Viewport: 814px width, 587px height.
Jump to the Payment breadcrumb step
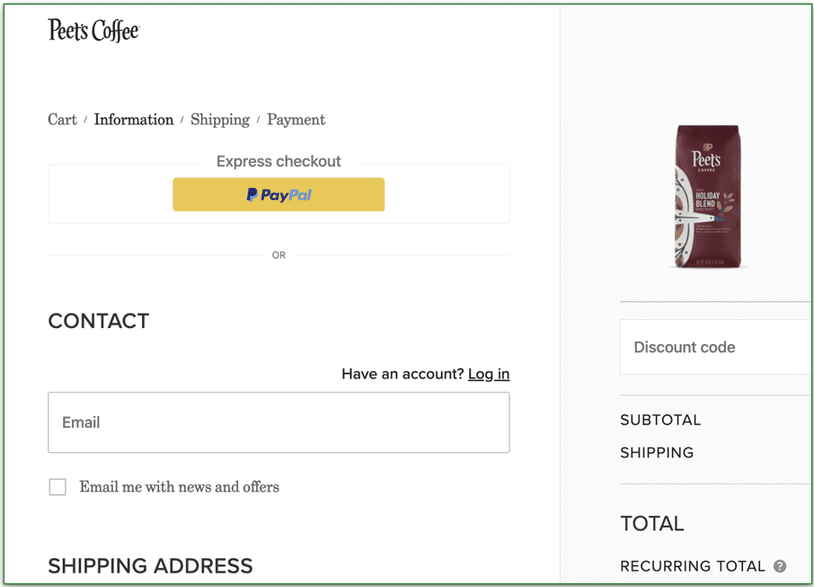295,119
